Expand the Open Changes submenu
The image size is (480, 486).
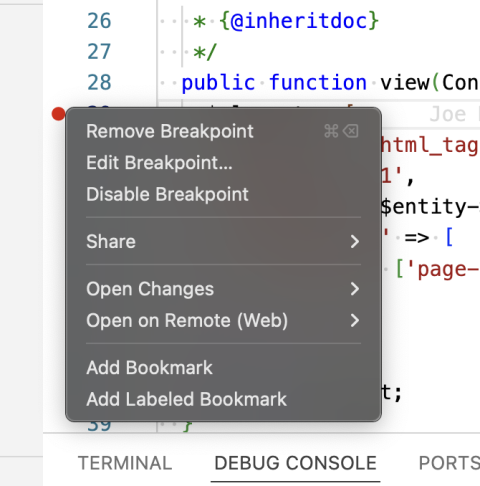(223, 289)
